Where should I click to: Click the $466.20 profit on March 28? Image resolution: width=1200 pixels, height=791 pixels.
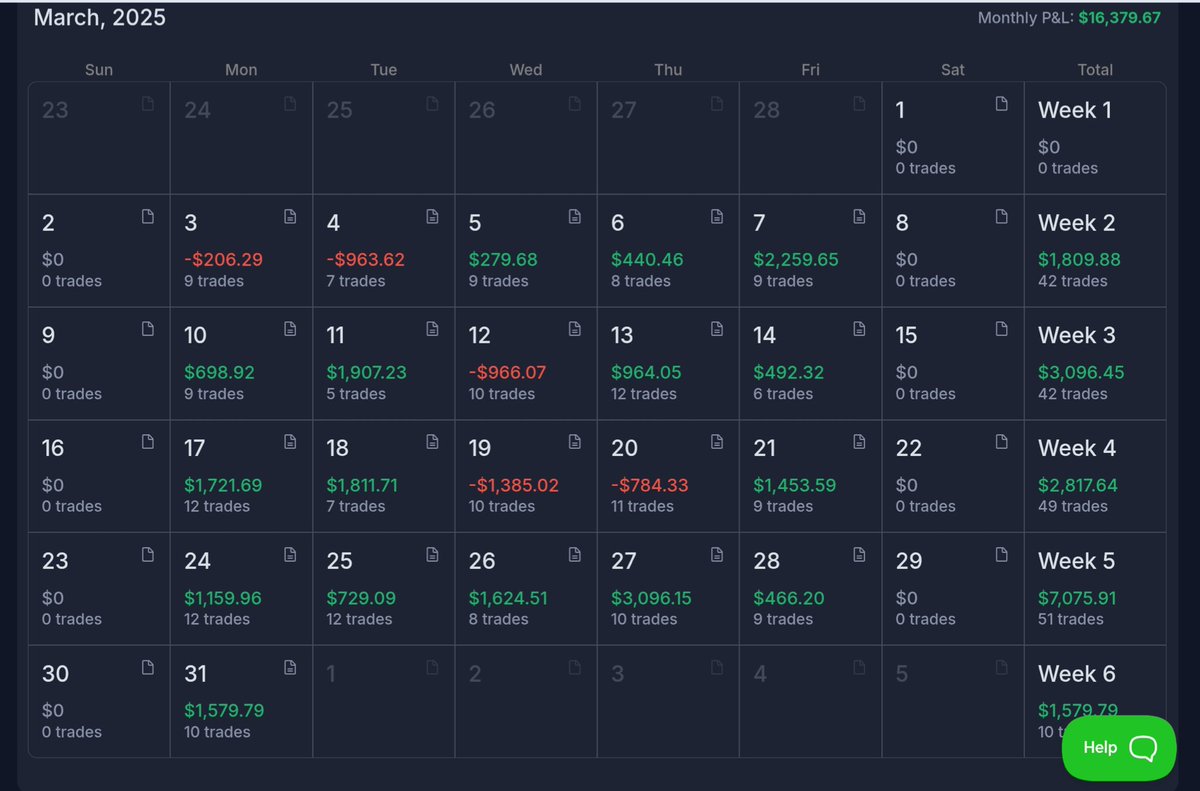789,598
